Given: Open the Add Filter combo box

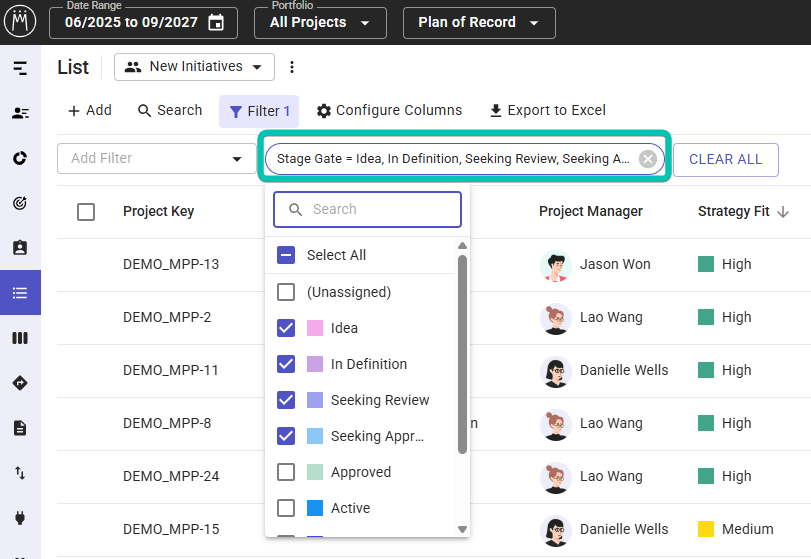Looking at the screenshot, I should (157, 159).
